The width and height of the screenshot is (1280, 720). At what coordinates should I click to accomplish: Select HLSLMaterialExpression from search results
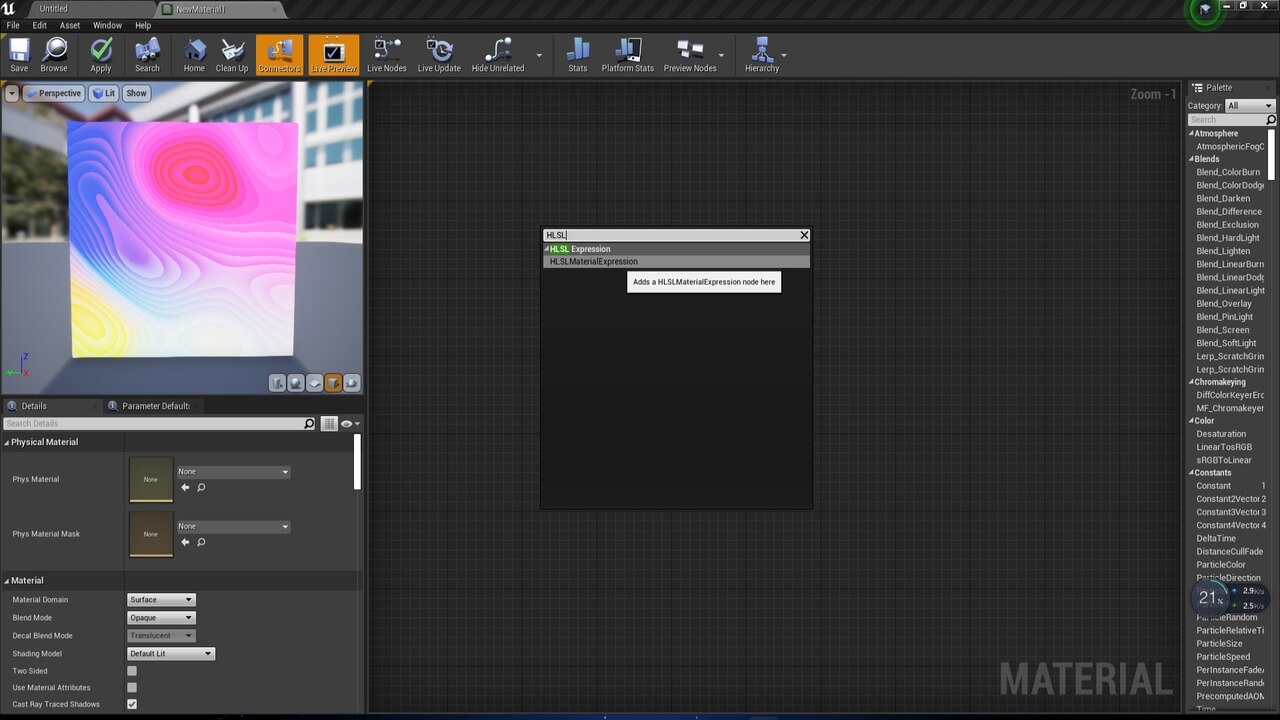click(x=594, y=262)
